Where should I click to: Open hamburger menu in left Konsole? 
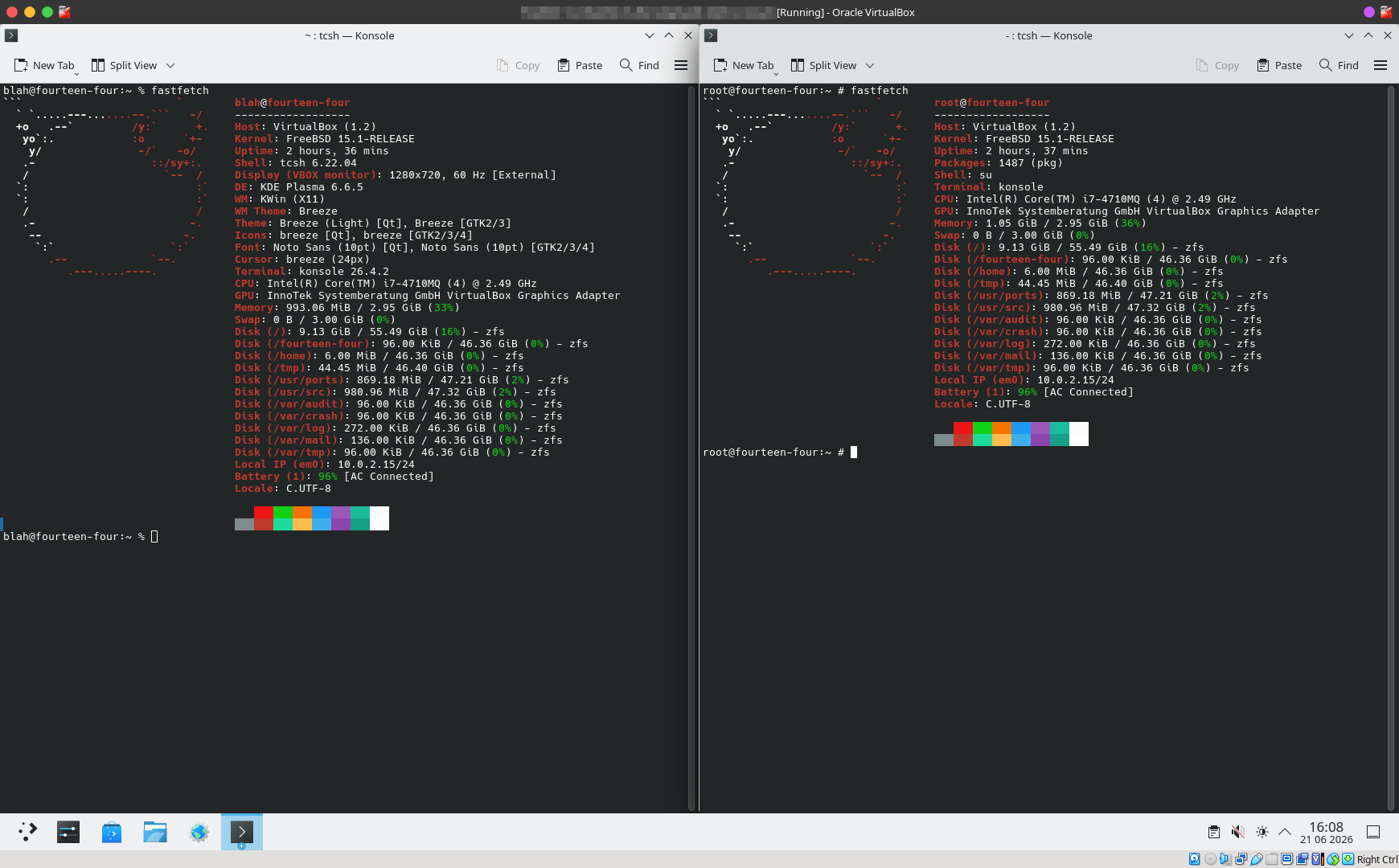tap(681, 65)
